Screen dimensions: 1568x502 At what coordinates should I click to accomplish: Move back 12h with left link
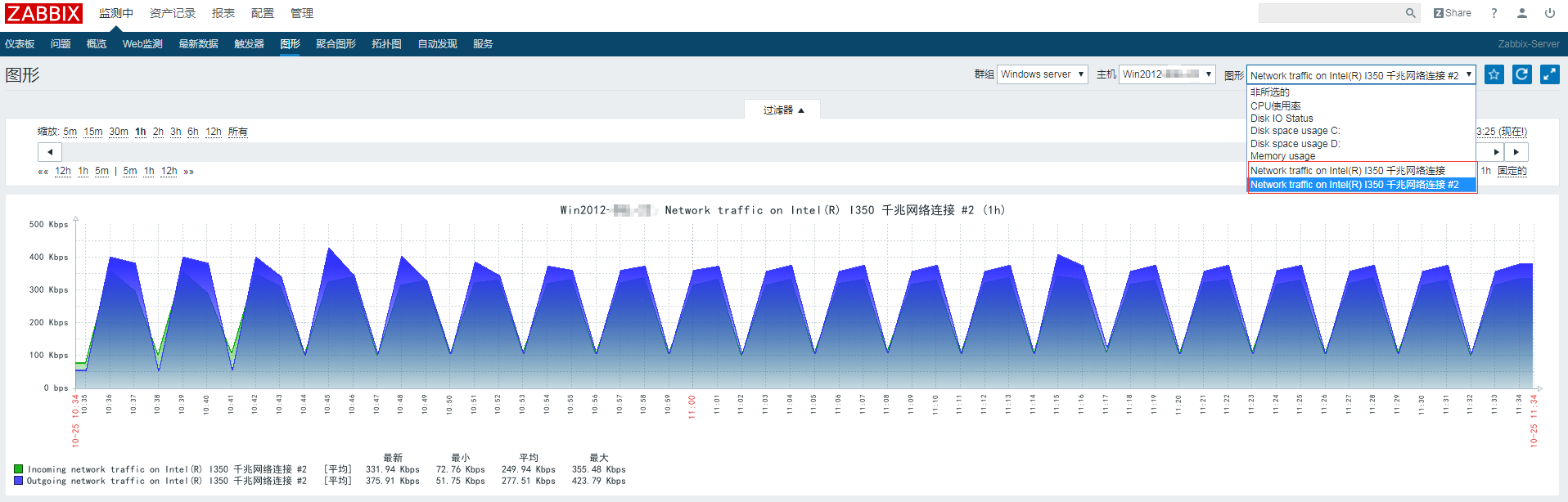[63, 172]
